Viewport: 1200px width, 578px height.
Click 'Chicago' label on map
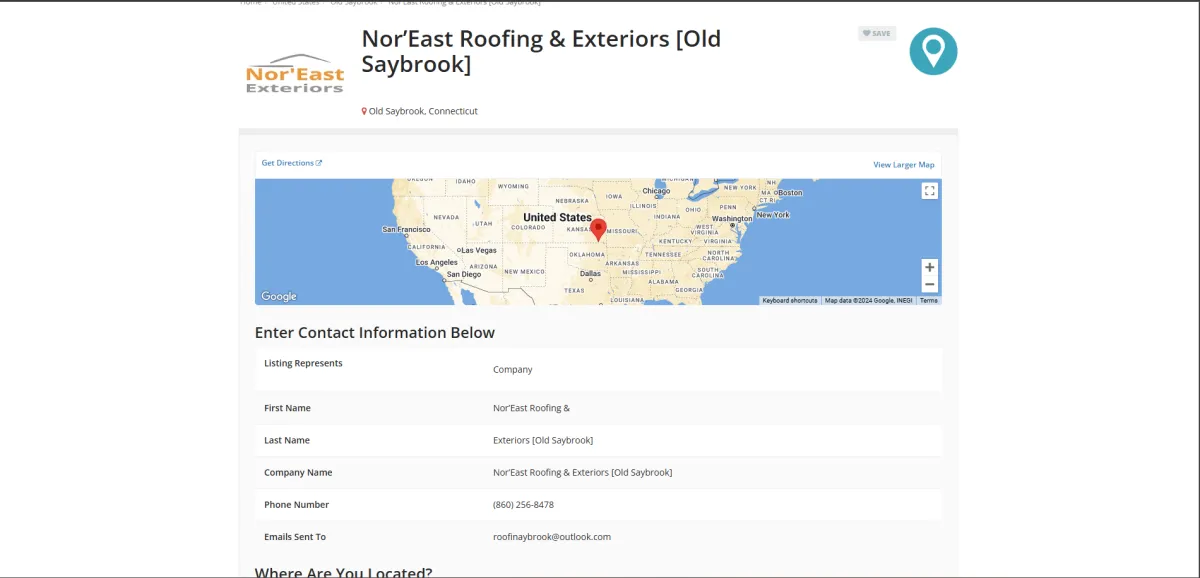point(656,191)
